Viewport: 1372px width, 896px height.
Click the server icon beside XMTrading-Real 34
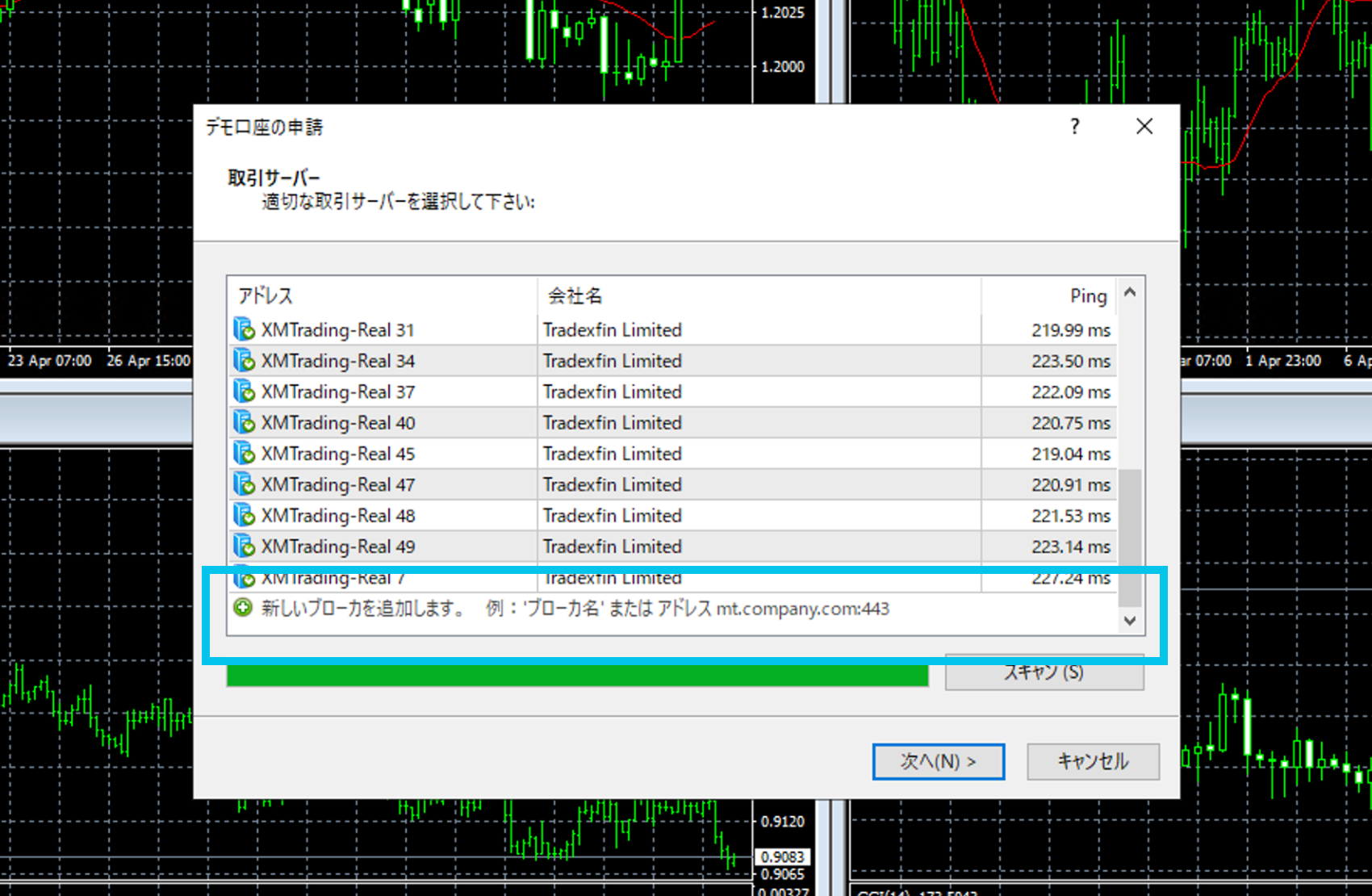pyautogui.click(x=244, y=361)
